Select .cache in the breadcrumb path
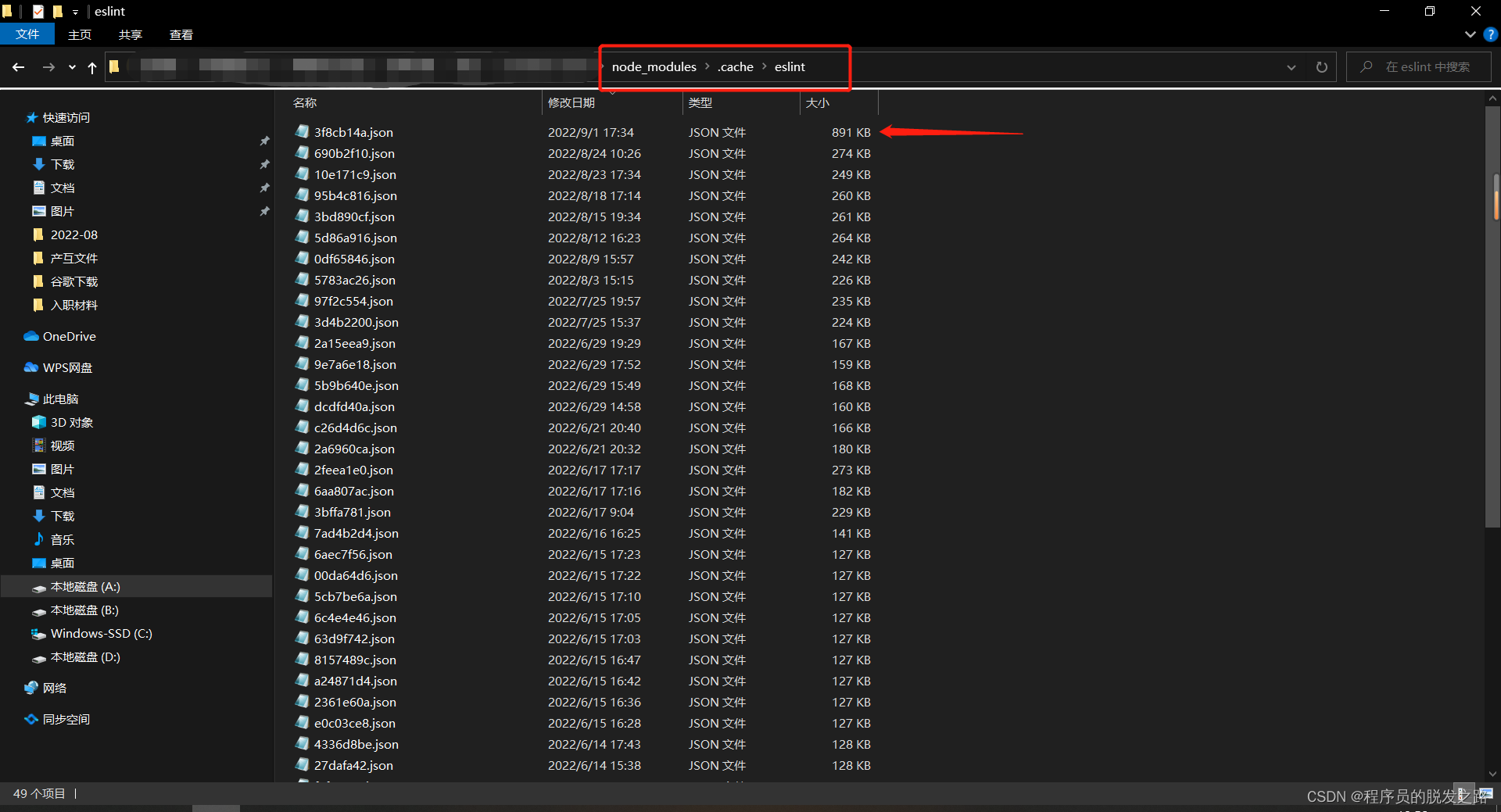Viewport: 1501px width, 812px height. [x=735, y=67]
